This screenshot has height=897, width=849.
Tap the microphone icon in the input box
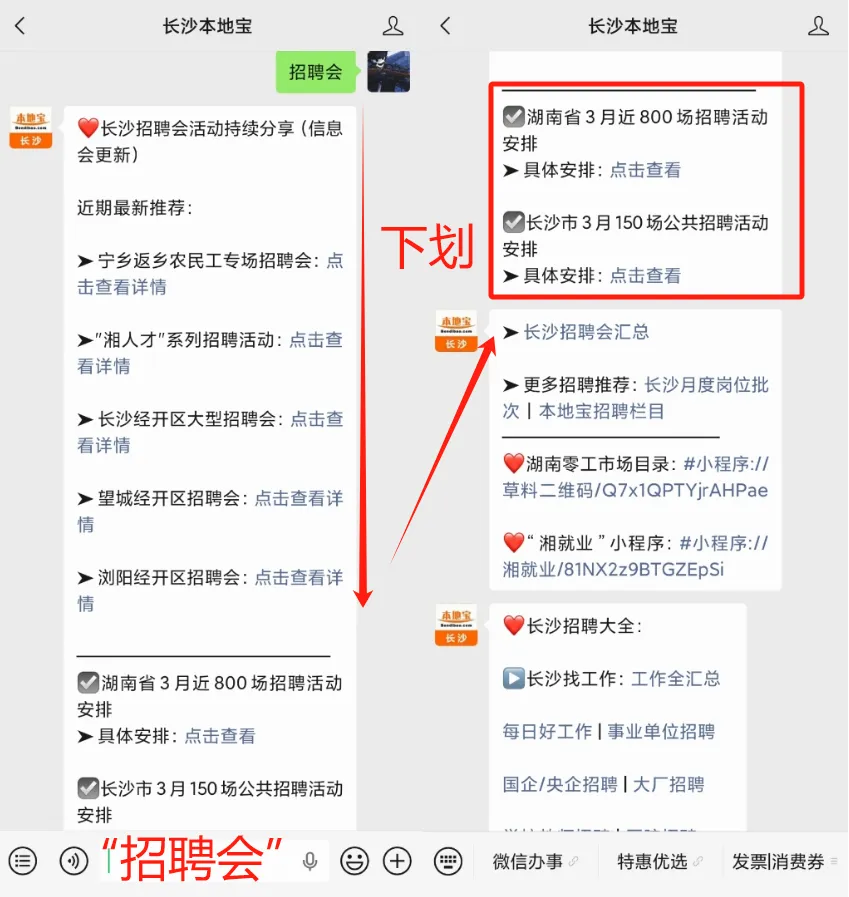coord(310,861)
